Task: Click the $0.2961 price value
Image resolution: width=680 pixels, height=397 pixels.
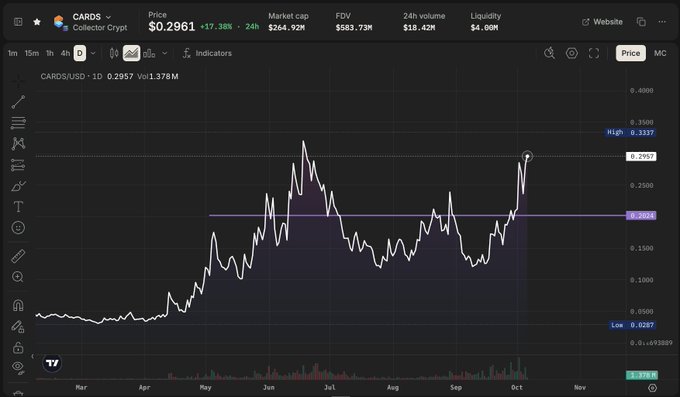Action: tap(172, 27)
